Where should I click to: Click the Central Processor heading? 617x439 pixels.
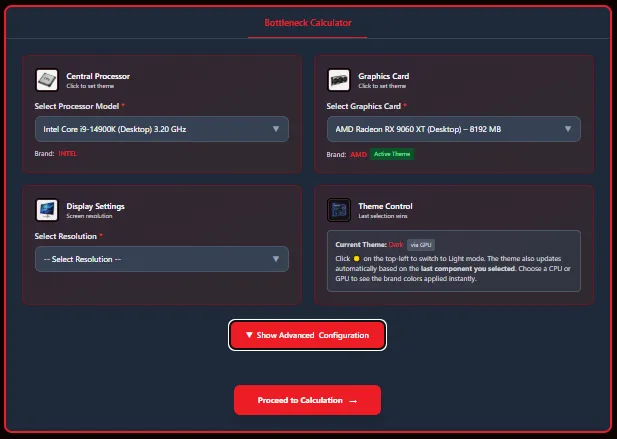pos(98,76)
